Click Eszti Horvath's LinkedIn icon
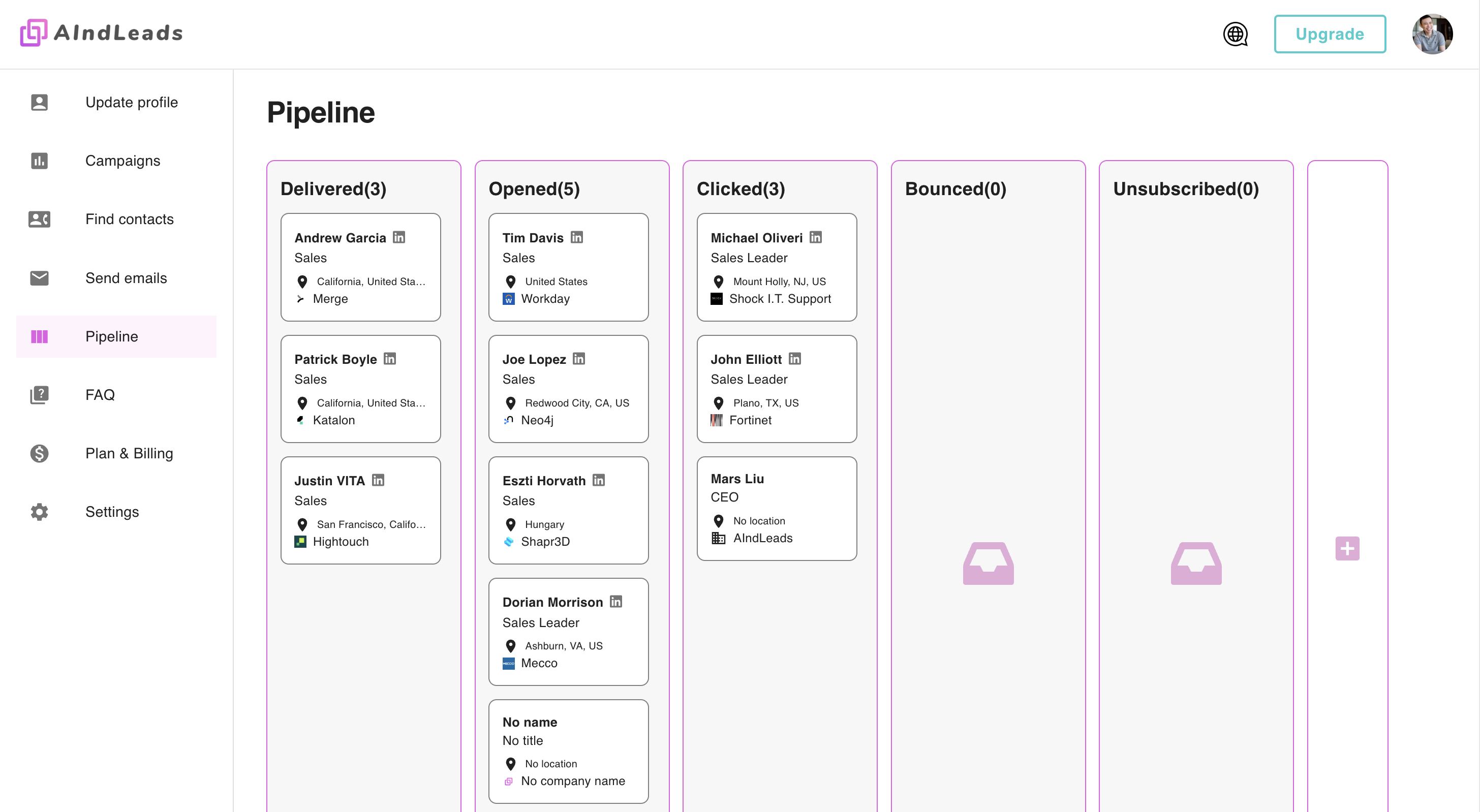 click(599, 480)
